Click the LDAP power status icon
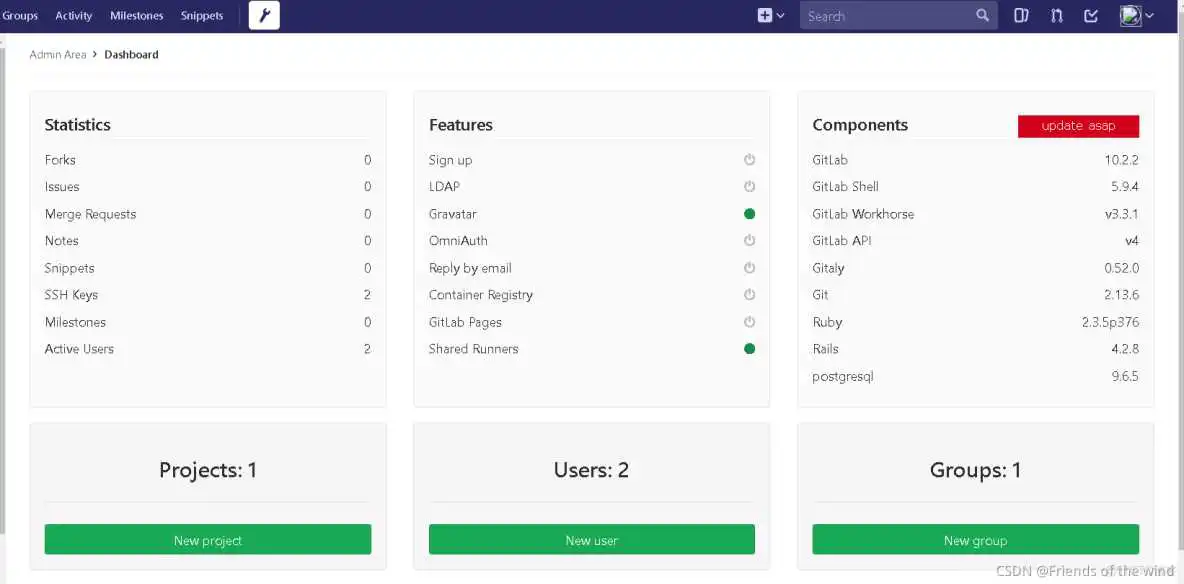Image resolution: width=1184 pixels, height=584 pixels. click(749, 187)
